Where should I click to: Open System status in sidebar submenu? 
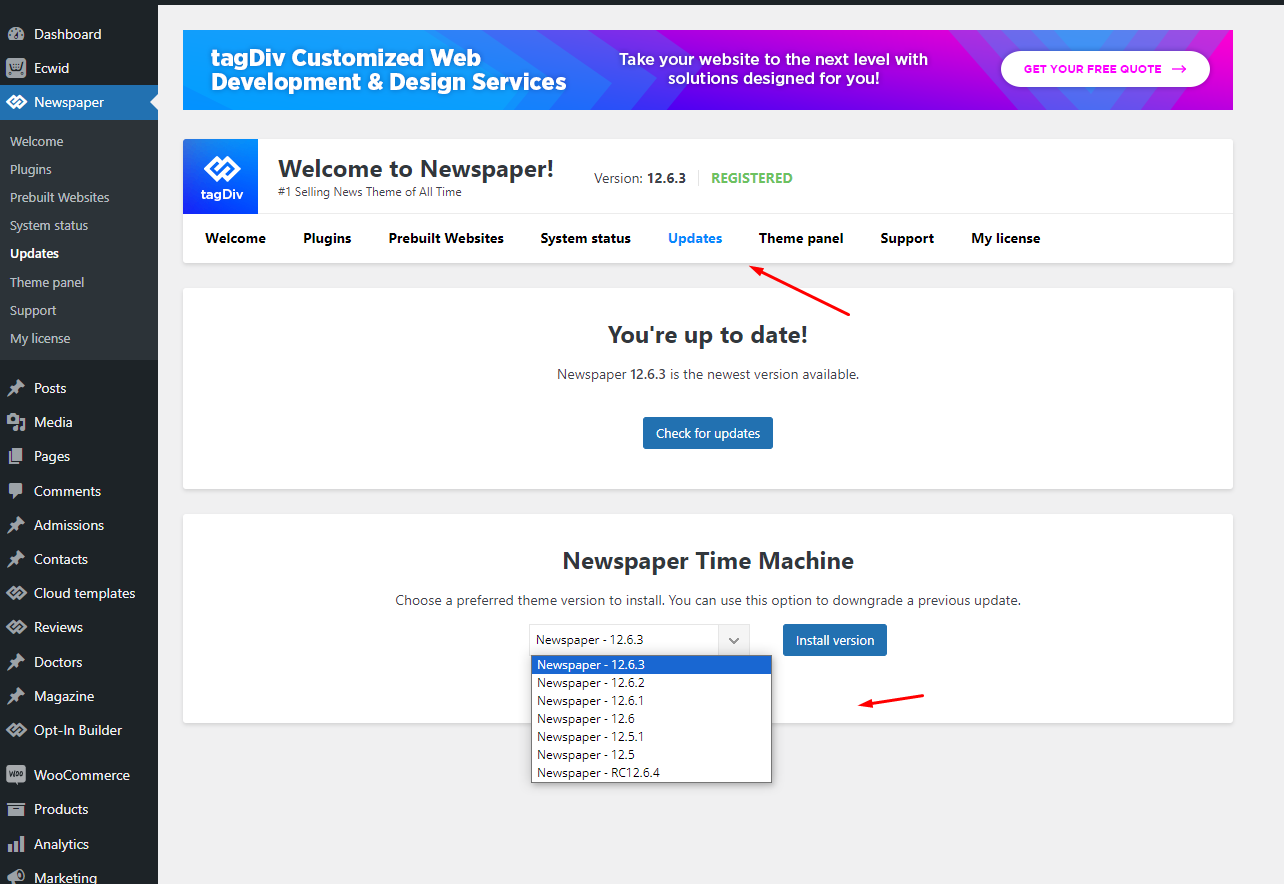point(49,225)
